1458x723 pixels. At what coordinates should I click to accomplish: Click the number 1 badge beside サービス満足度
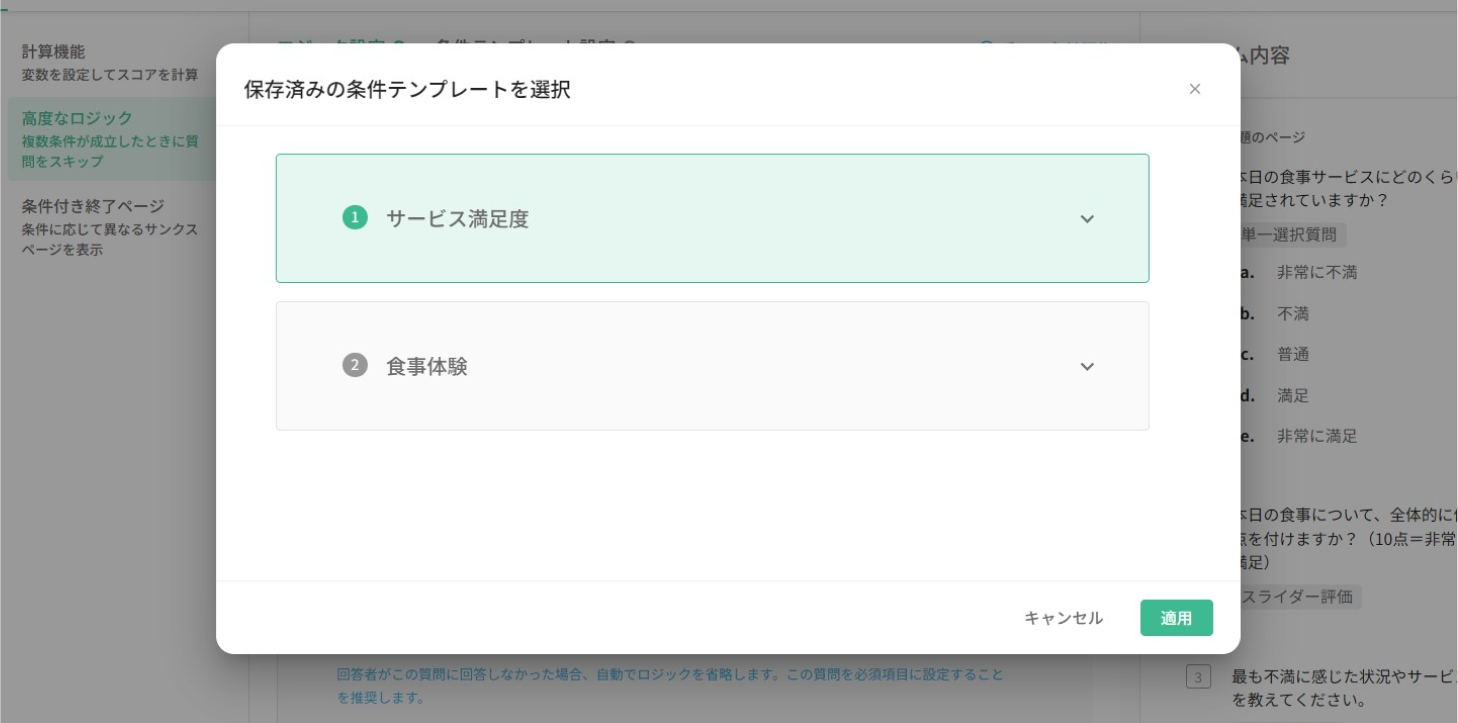[x=355, y=218]
